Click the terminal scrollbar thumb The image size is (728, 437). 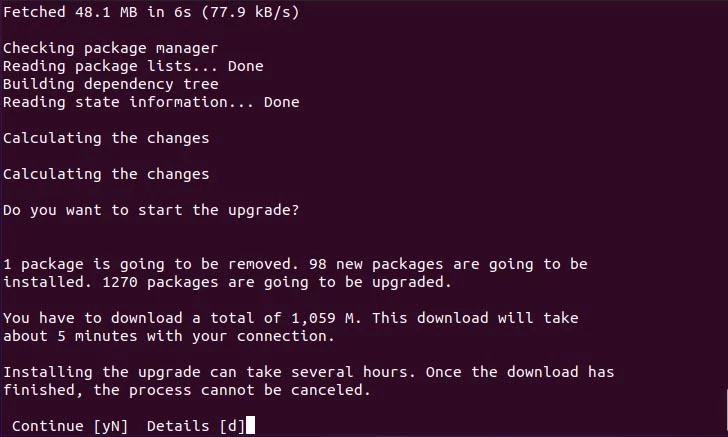(726, 412)
